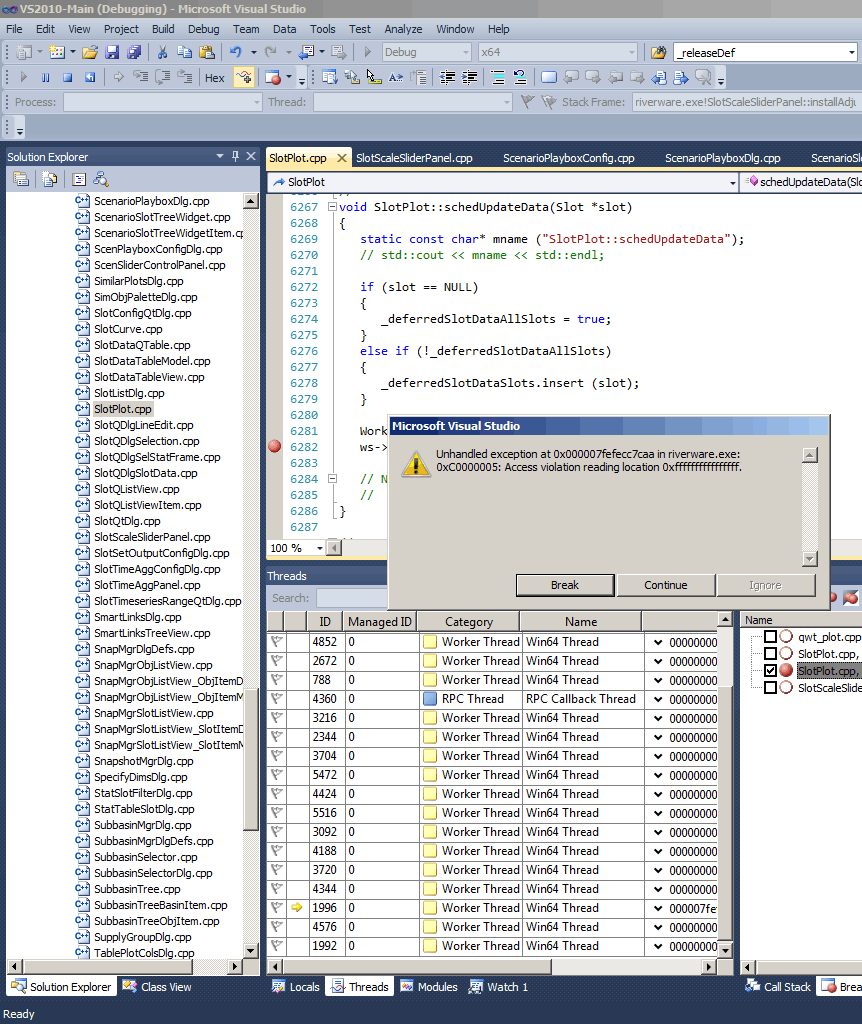Toggle Hex display in debug toolbar

pyautogui.click(x=215, y=78)
